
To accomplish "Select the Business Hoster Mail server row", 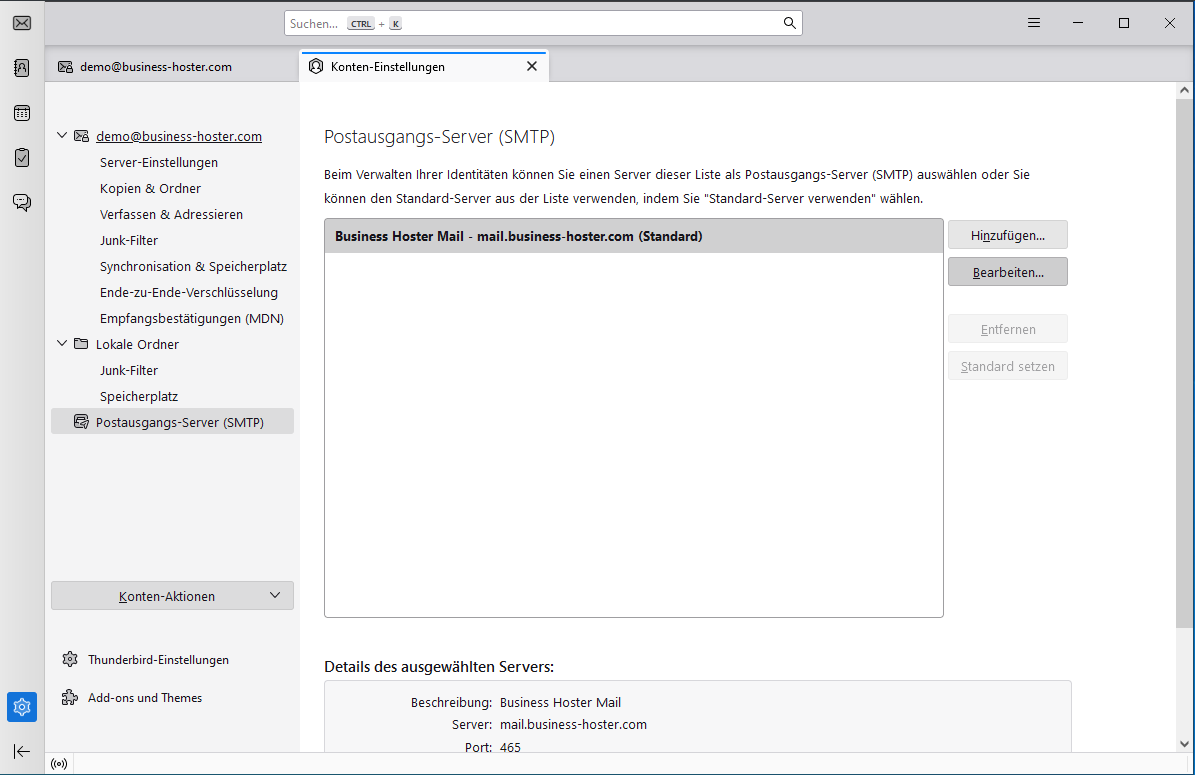I will [633, 236].
